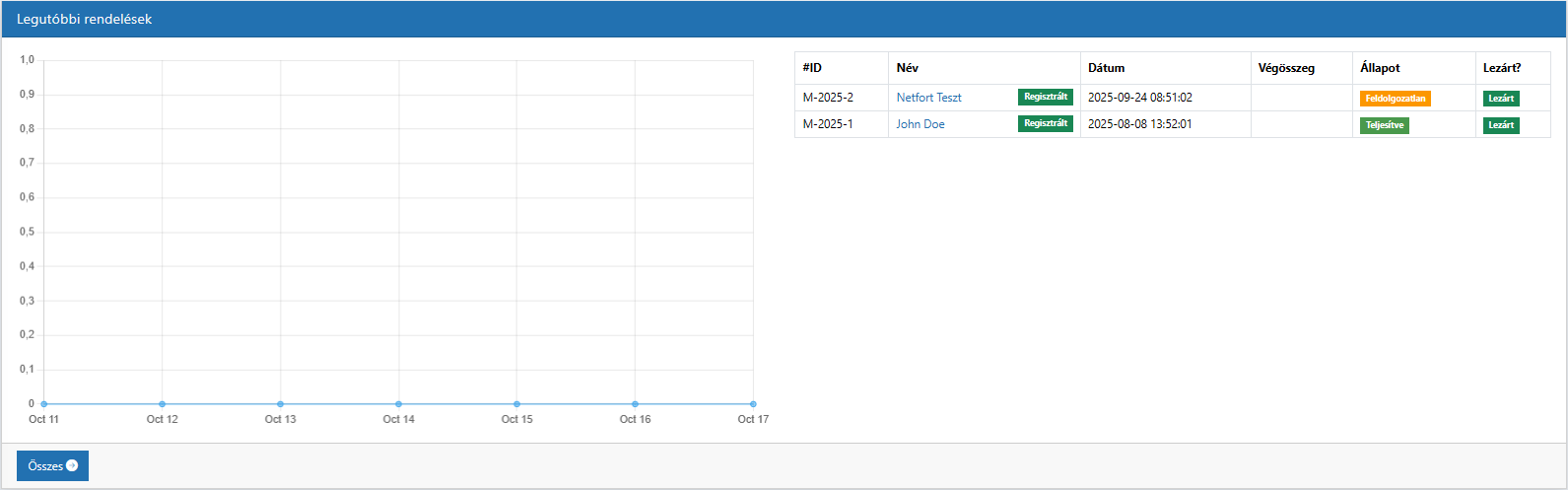This screenshot has width=1568, height=490.
Task: Click the #ID column header
Action: (812, 68)
